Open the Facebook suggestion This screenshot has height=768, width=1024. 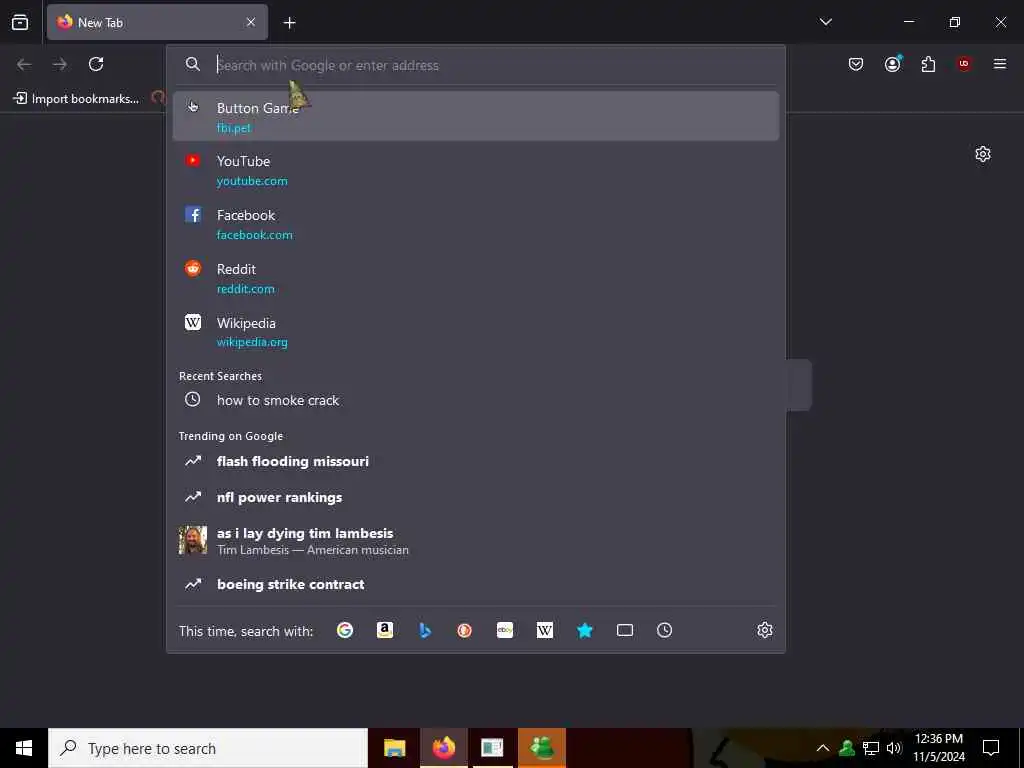click(x=476, y=224)
